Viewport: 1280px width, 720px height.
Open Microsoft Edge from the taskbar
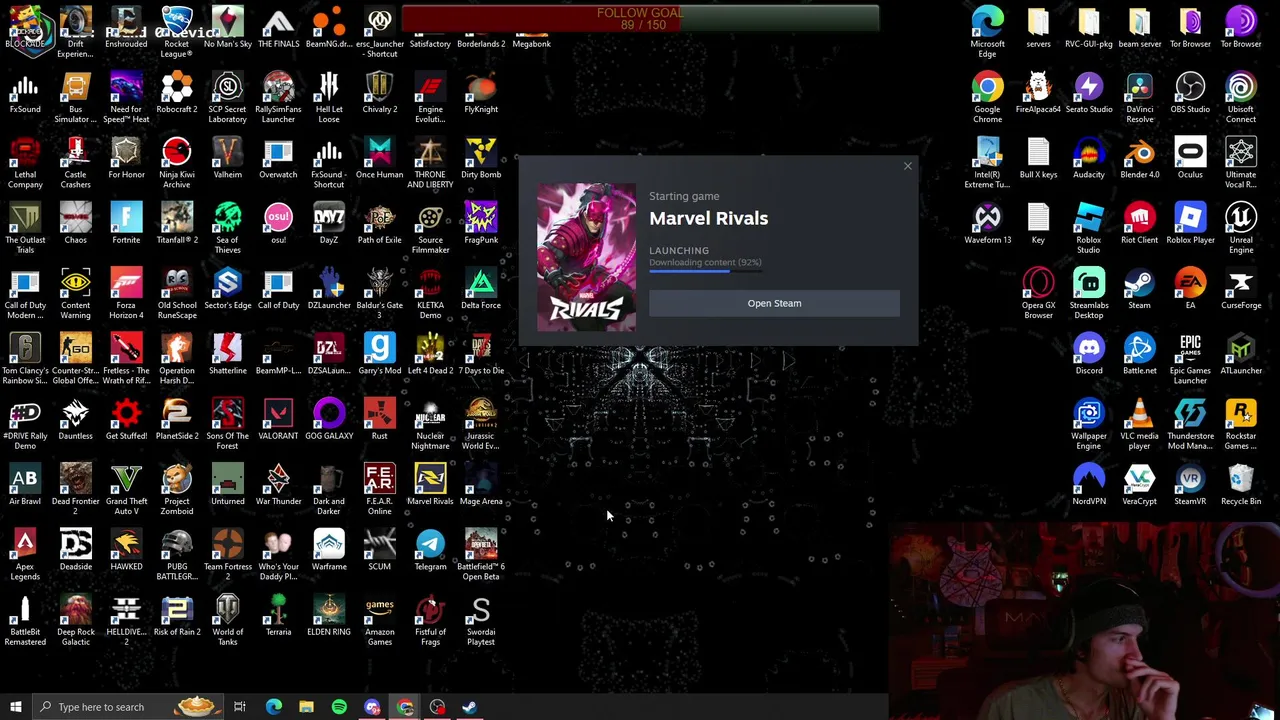coord(273,707)
